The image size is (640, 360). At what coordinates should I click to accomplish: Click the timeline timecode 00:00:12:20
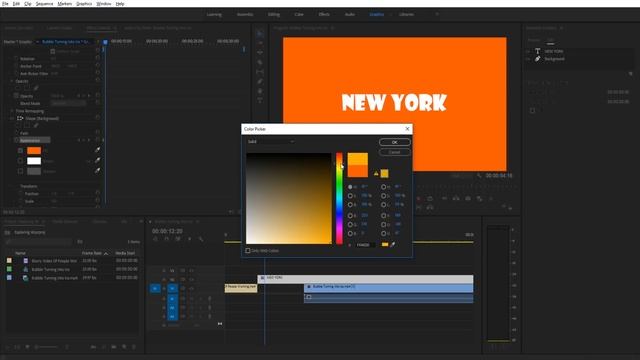click(x=167, y=231)
